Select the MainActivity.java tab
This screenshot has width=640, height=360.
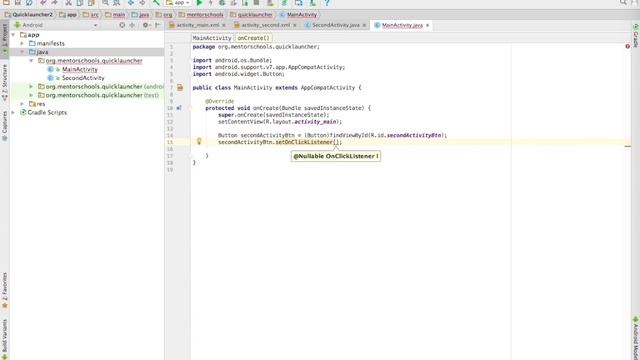tap(402, 25)
